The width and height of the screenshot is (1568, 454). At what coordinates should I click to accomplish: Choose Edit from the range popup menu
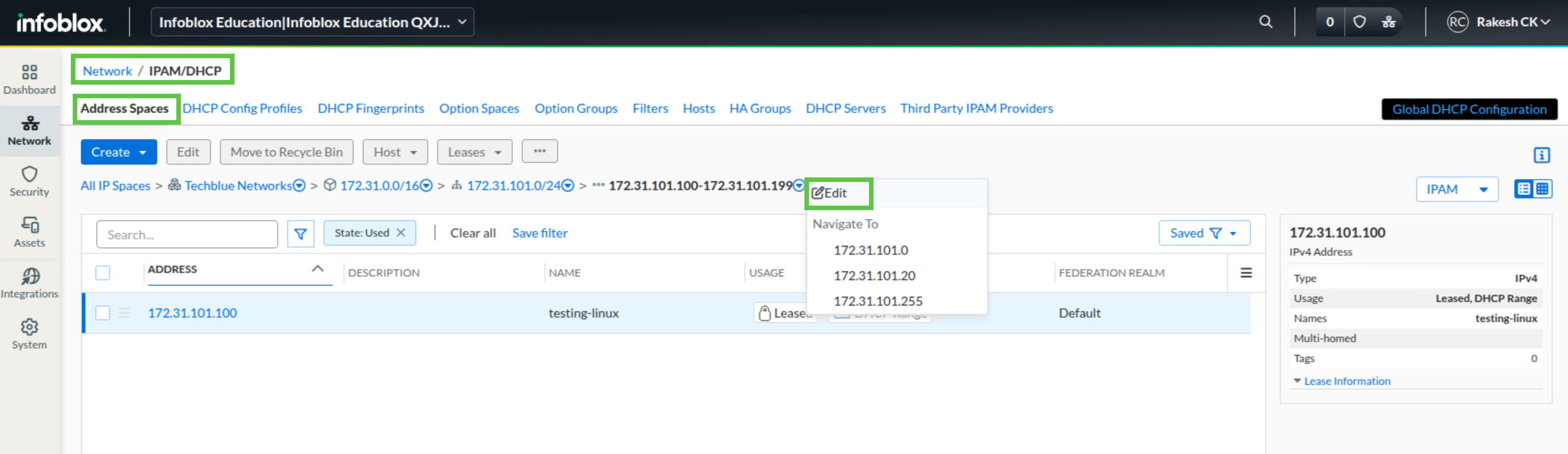[829, 192]
